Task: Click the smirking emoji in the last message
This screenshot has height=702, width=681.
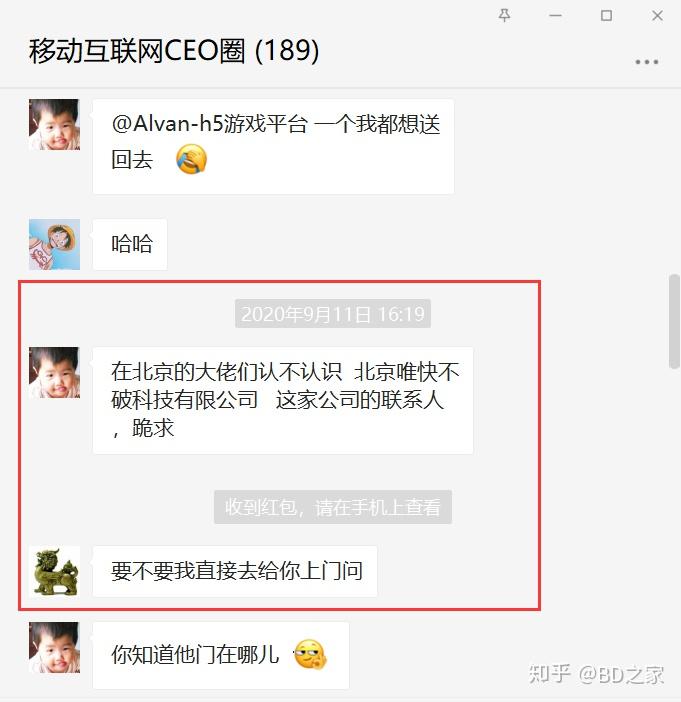Action: (310, 655)
